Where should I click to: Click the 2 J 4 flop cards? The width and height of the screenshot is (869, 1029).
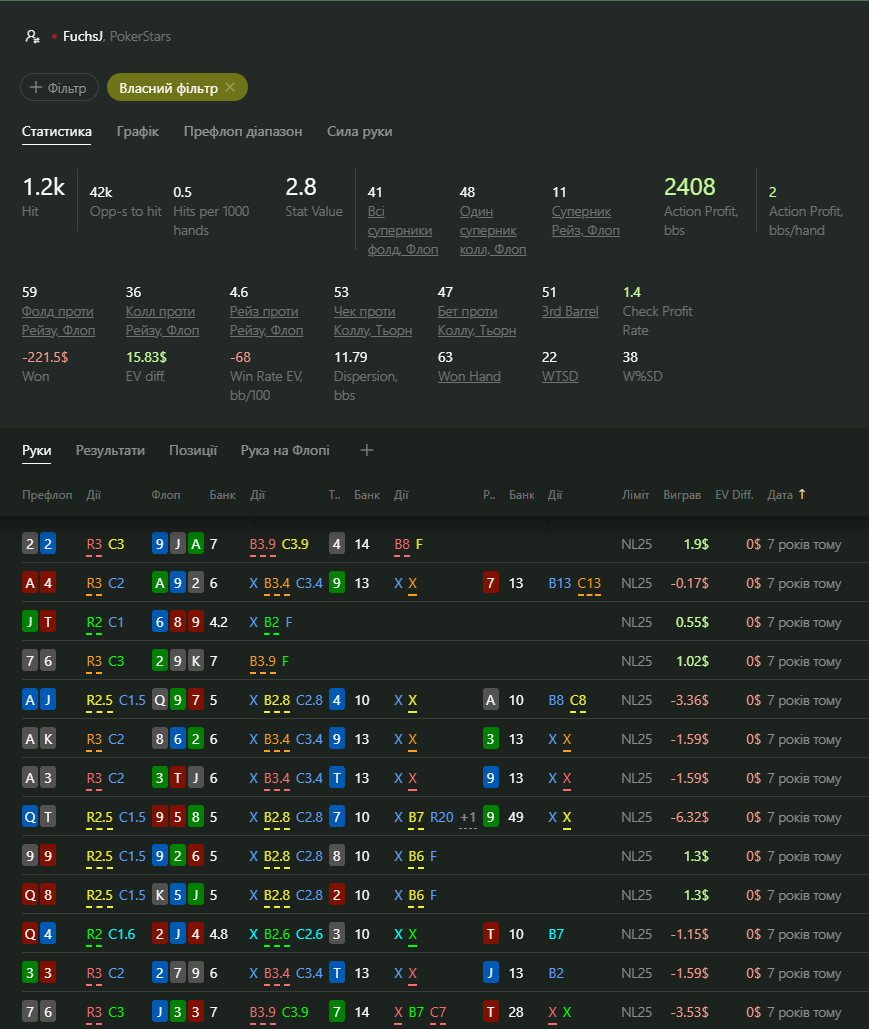click(177, 934)
